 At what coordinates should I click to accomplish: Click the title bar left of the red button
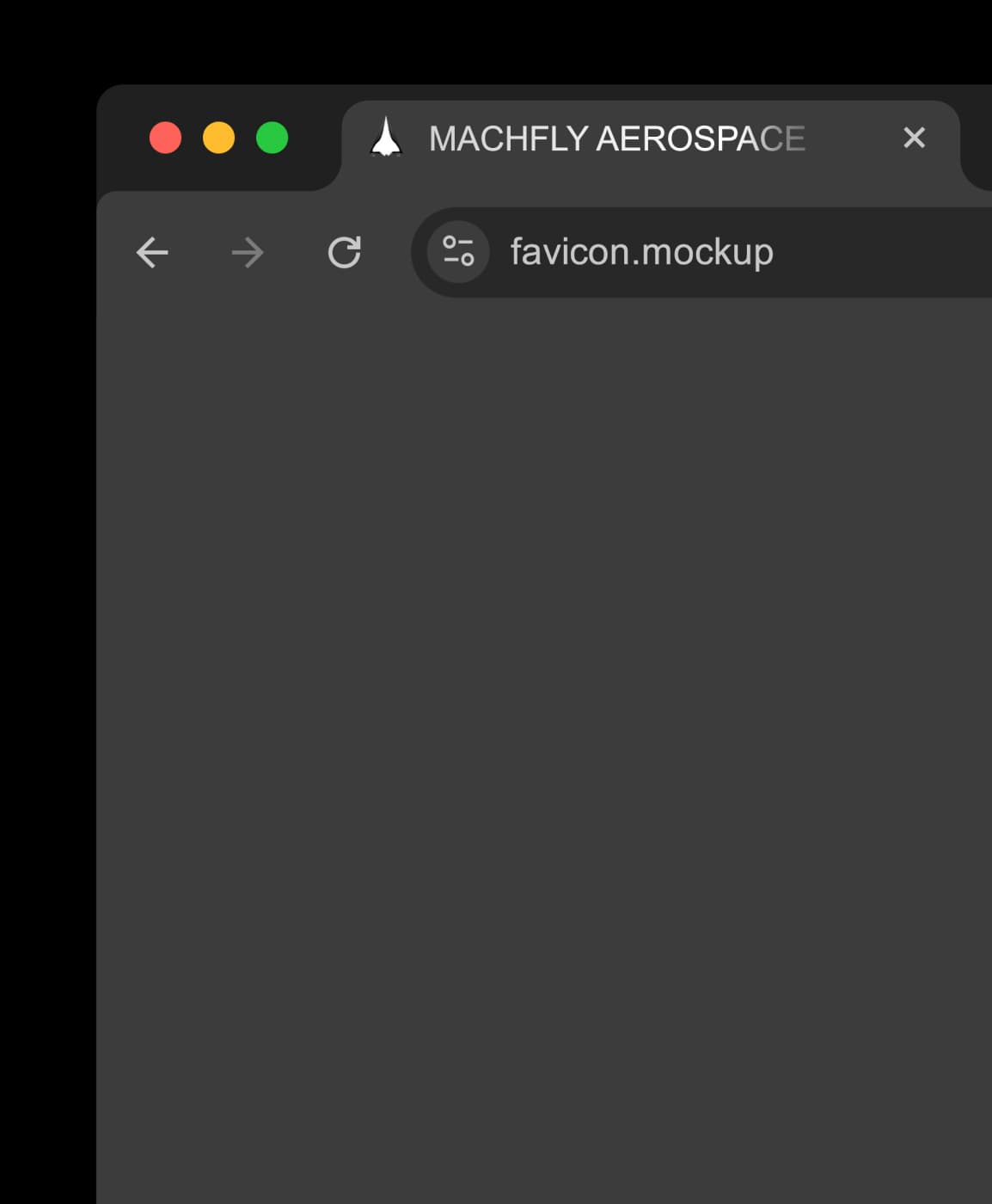120,138
